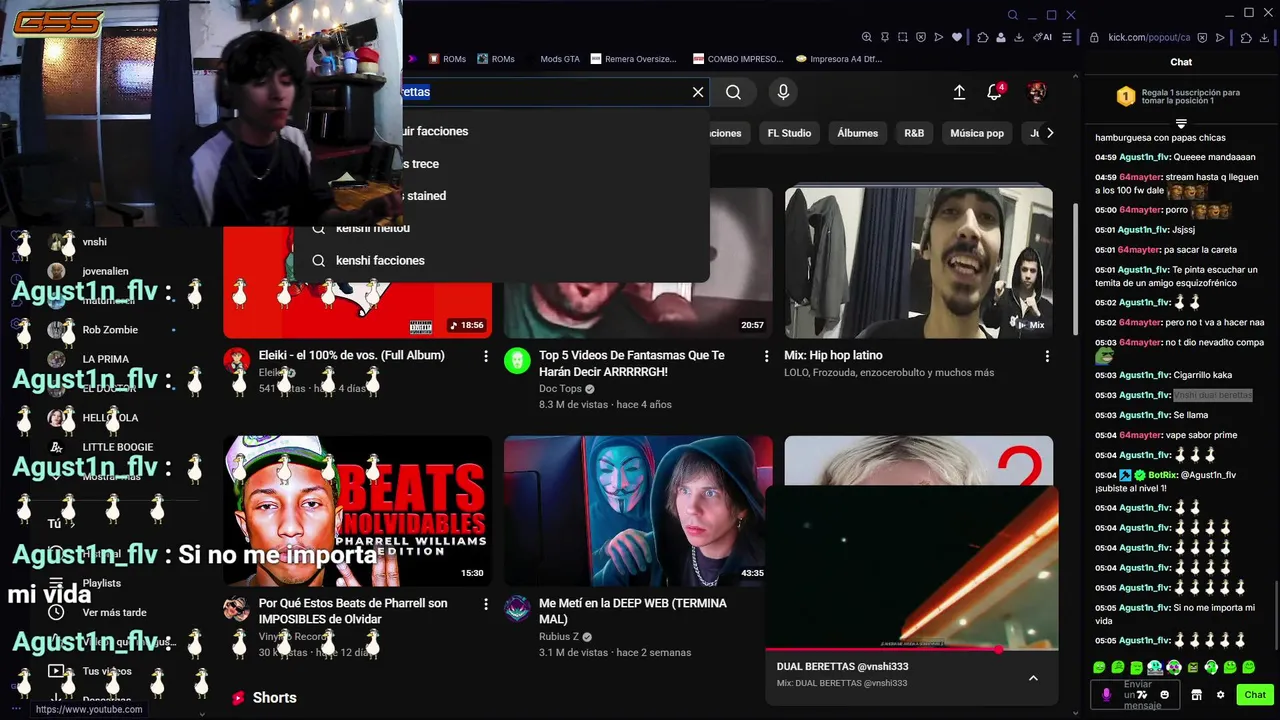Open the LITTLE BOOGIE subscription in sidebar
Image resolution: width=1280 pixels, height=720 pixels.
click(118, 447)
